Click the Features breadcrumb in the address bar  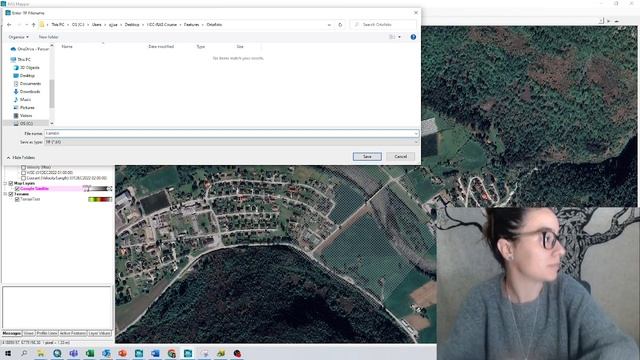(x=191, y=25)
